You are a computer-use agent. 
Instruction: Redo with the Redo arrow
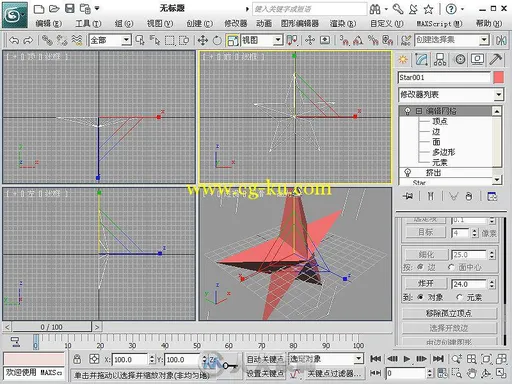pyautogui.click(x=29, y=40)
